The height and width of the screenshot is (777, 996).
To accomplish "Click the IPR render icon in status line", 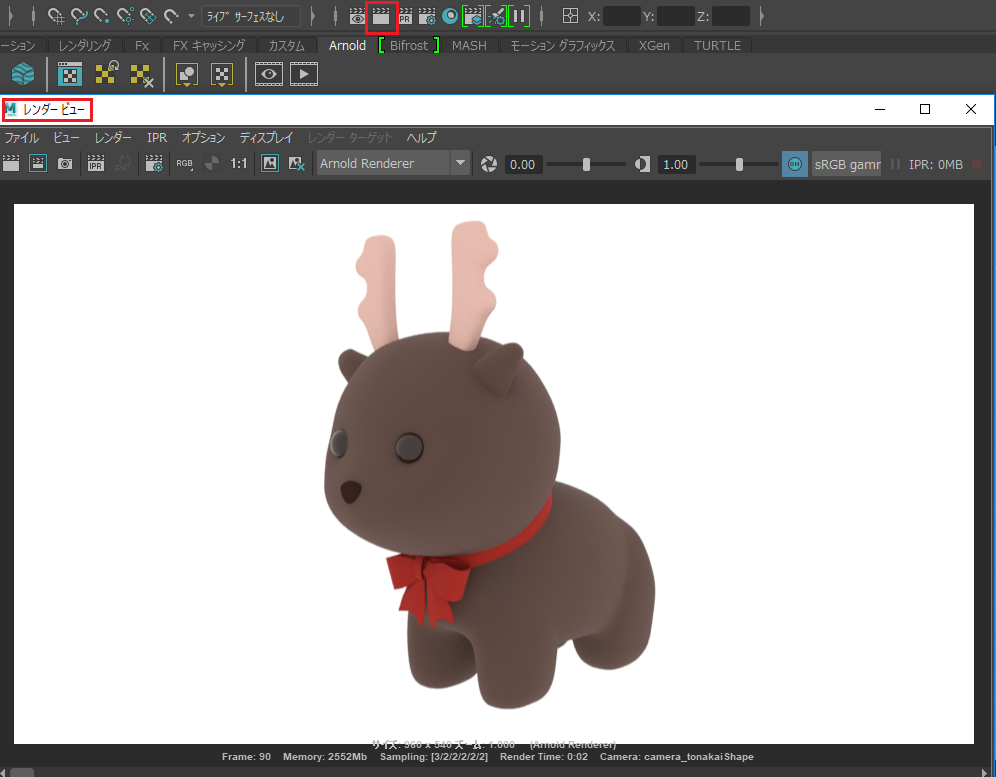I will [405, 17].
